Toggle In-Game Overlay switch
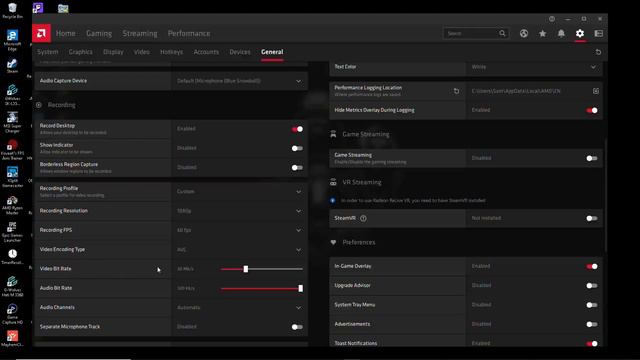 coord(592,267)
